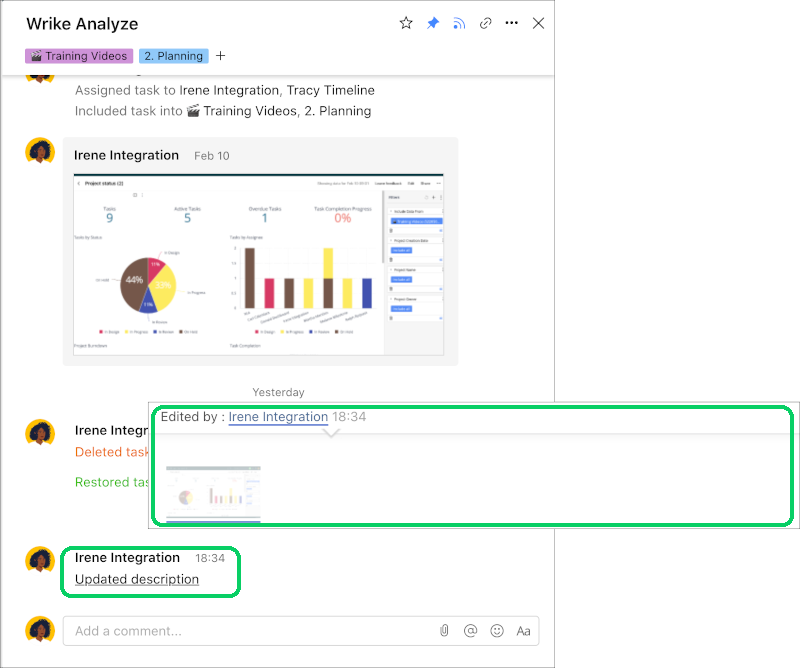Click the Yesterday date separator
The image size is (800, 668).
pyautogui.click(x=279, y=392)
